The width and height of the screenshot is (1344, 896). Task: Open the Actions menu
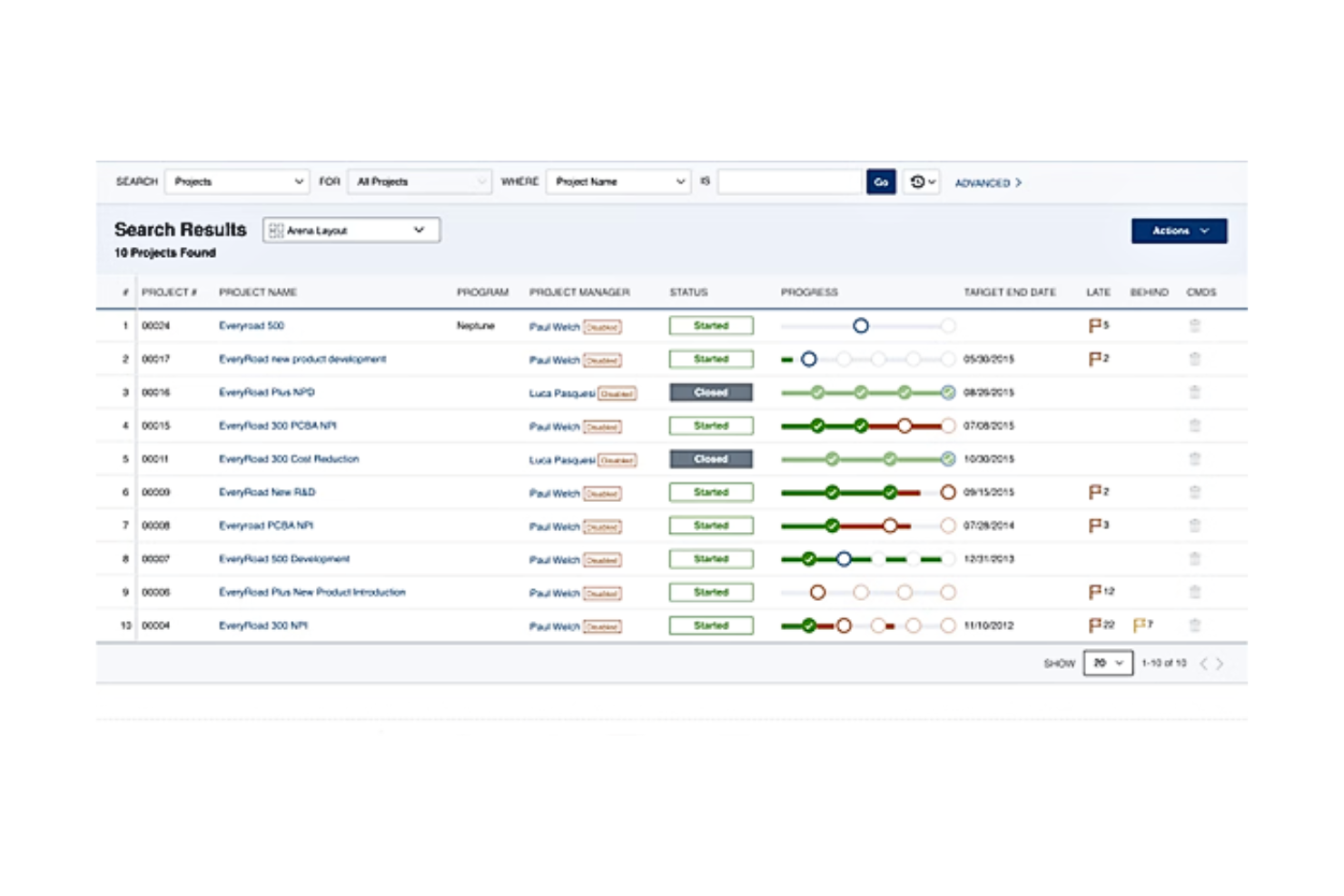(x=1178, y=230)
